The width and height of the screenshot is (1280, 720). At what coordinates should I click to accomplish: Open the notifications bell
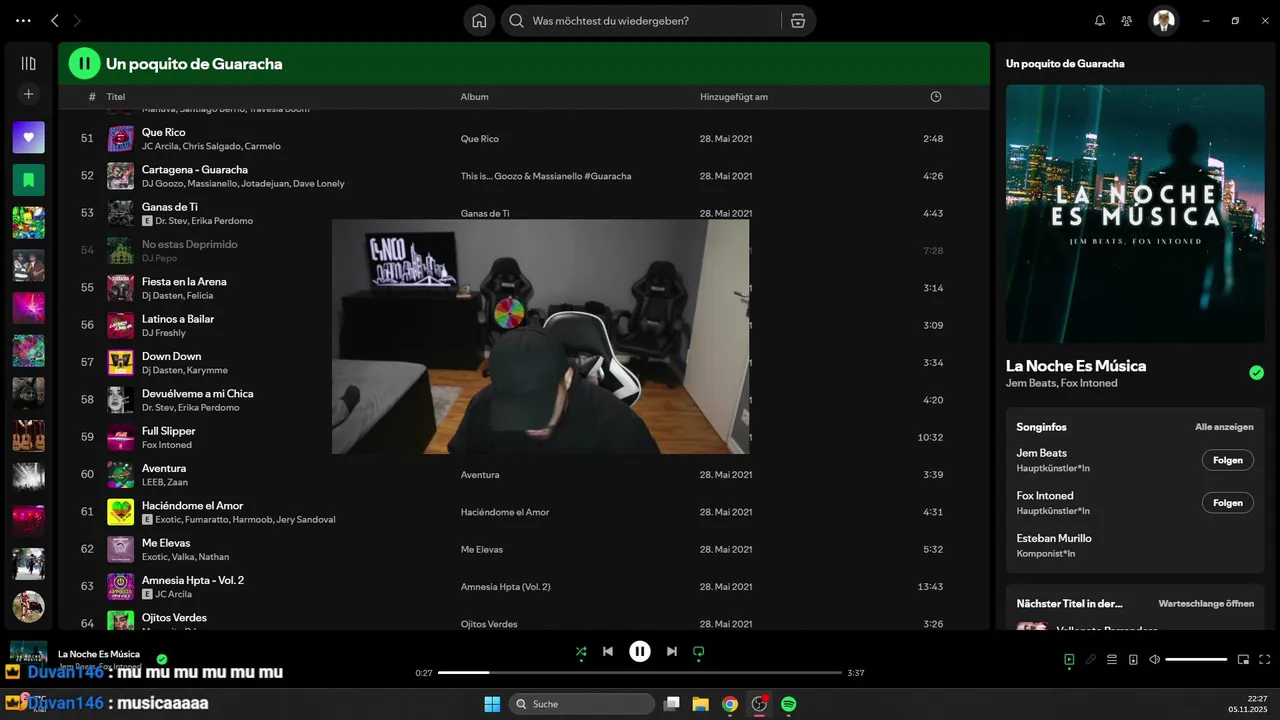pos(1100,21)
